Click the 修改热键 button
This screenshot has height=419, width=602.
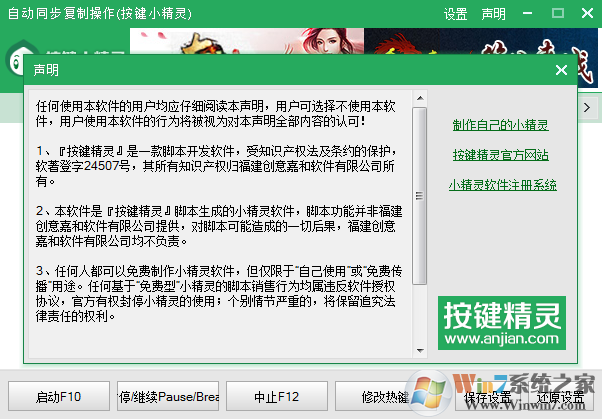tap(385, 396)
